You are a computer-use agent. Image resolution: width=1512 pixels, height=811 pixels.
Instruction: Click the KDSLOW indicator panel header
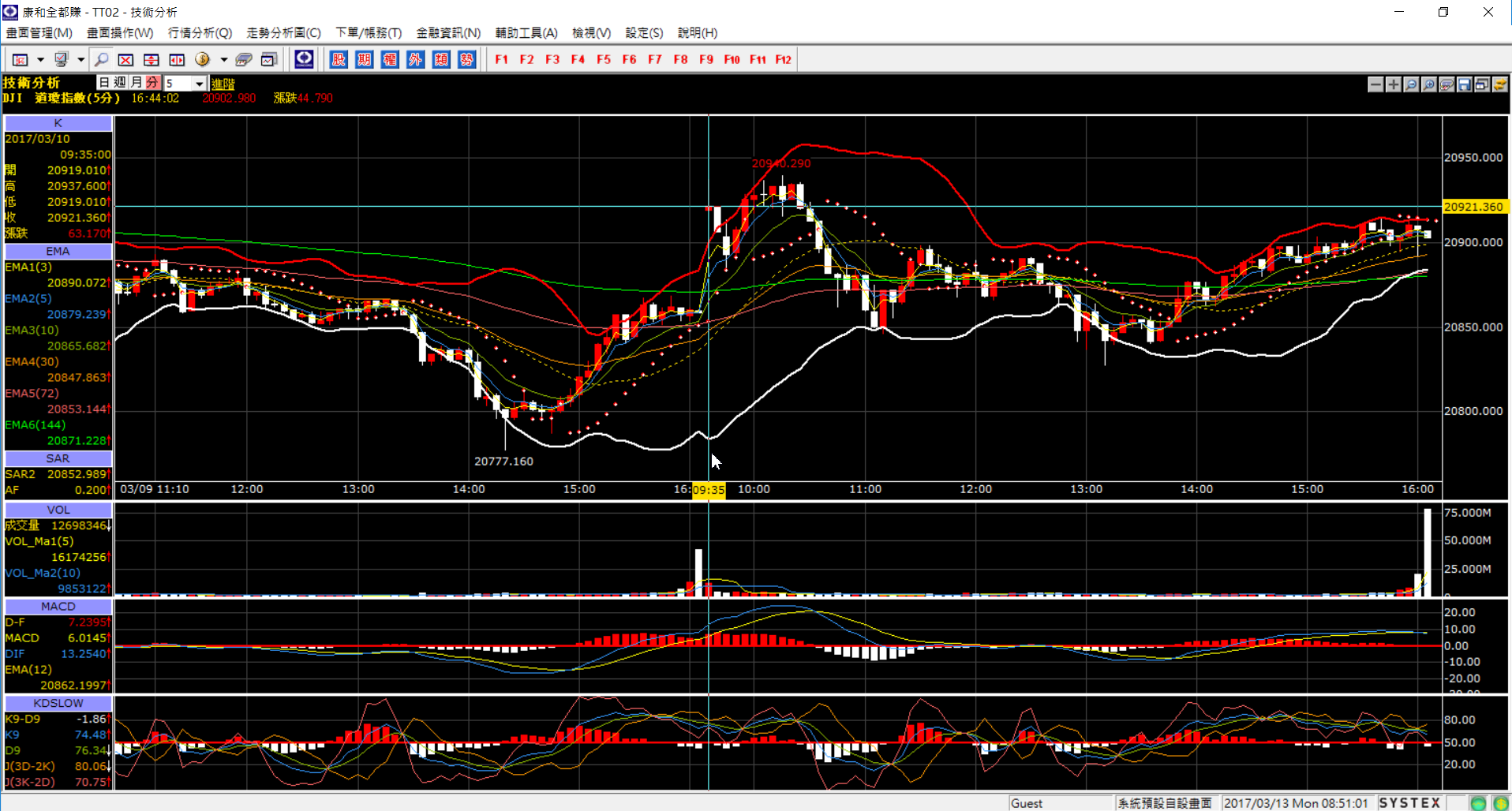[x=58, y=703]
